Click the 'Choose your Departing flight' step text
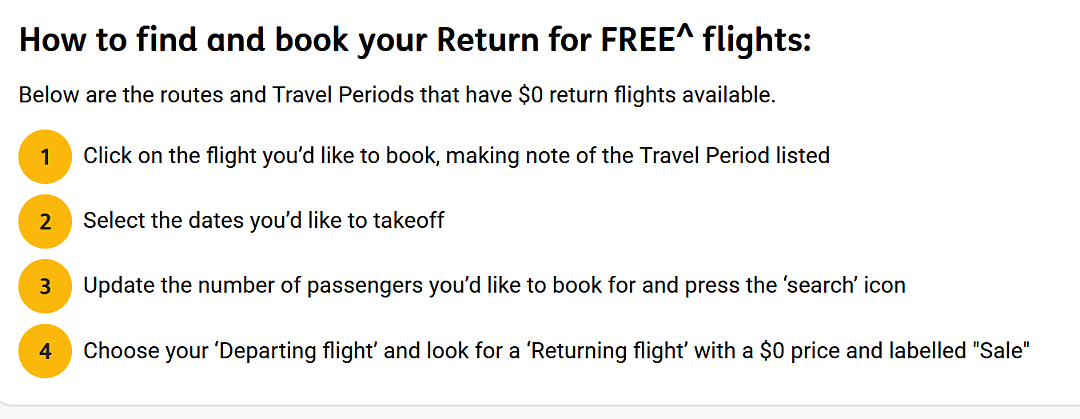 pyautogui.click(x=557, y=350)
